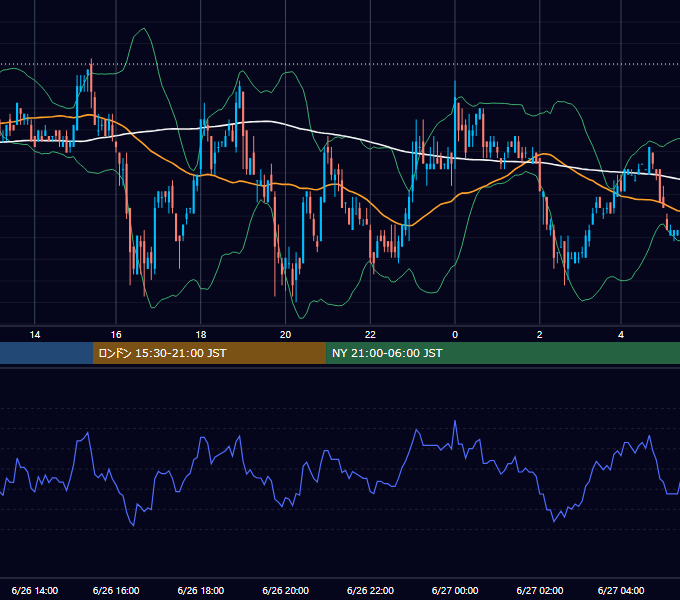Click the 20 hour axis label
Screen dimensions: 680x600
[x=285, y=335]
